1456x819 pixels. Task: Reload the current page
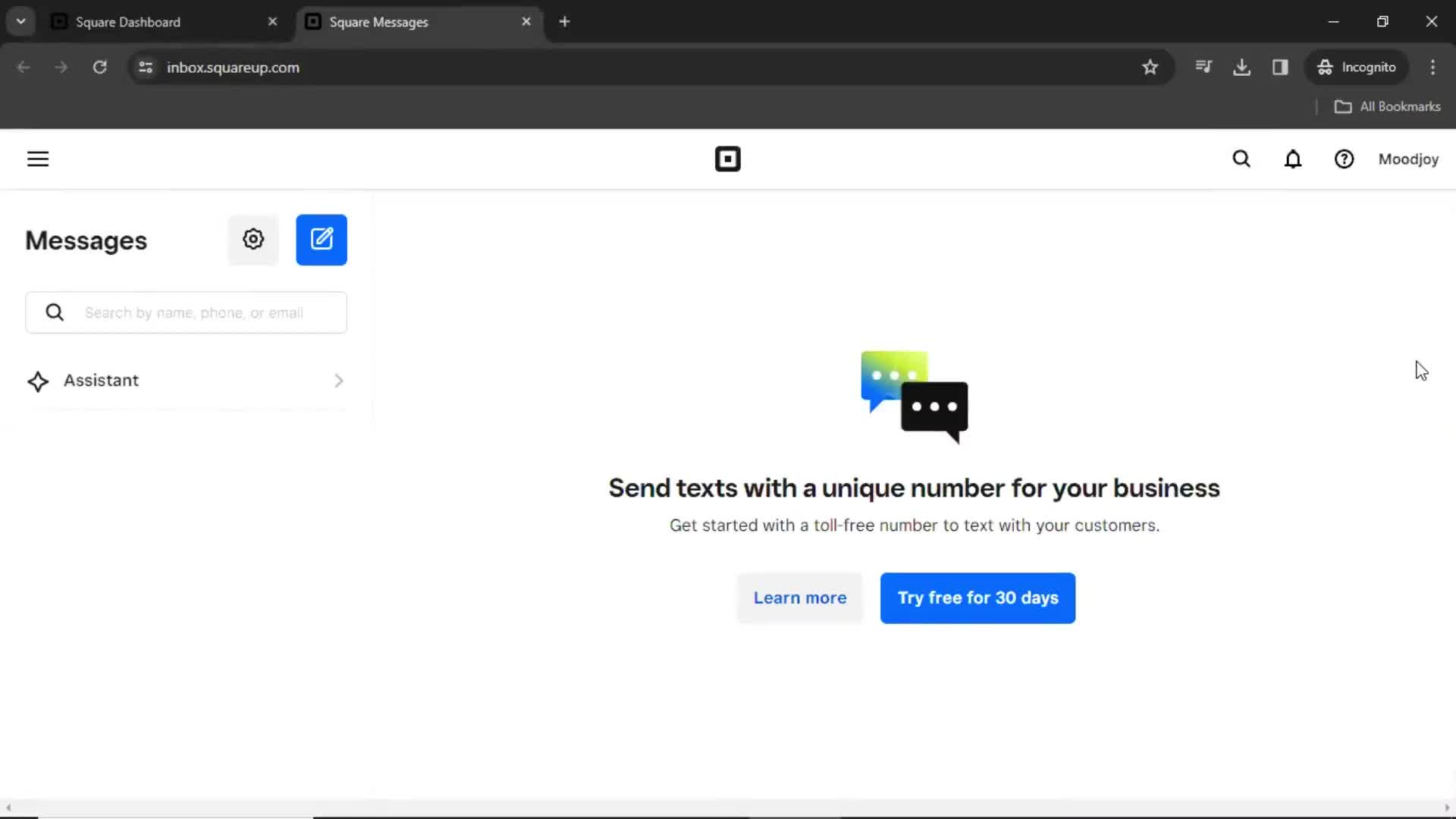pos(99,67)
